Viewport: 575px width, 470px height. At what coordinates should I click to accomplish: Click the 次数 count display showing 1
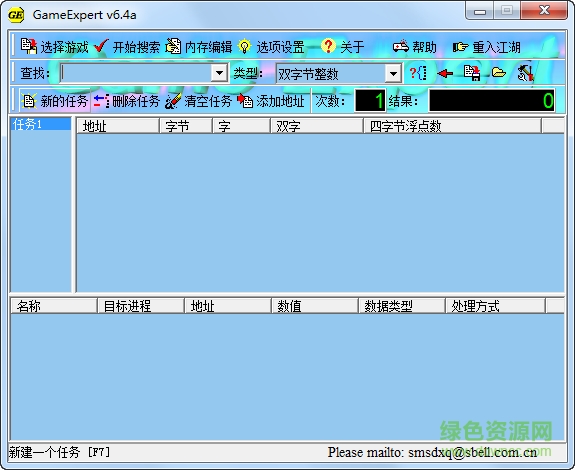[370, 100]
